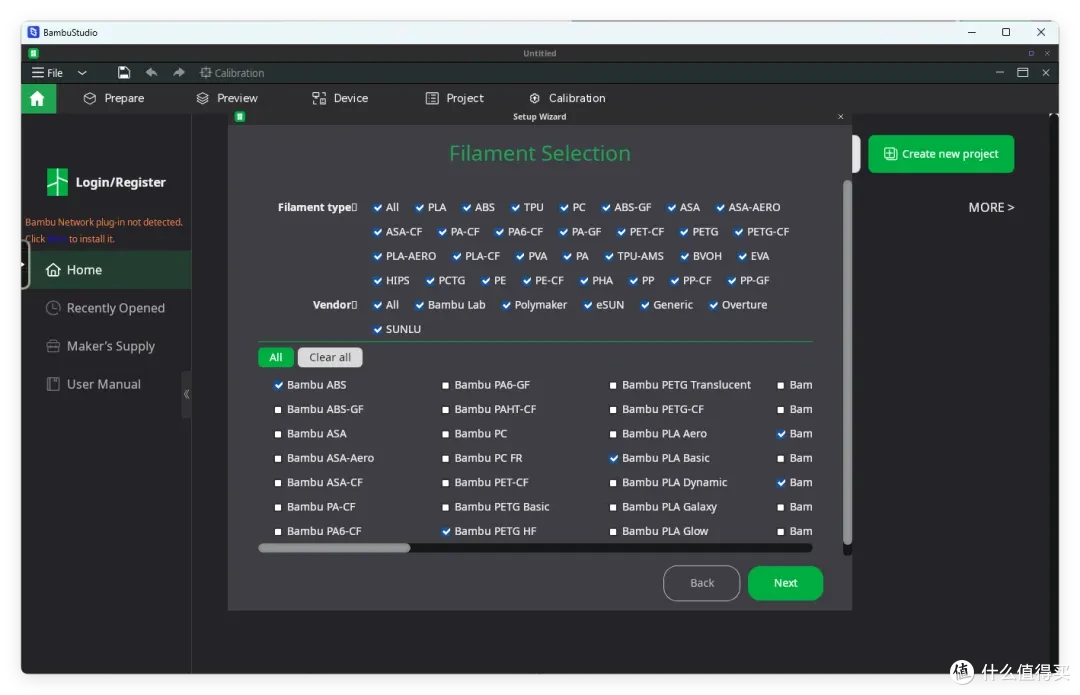
Task: Click the BambuStudio app icon in the title bar
Action: [33, 32]
